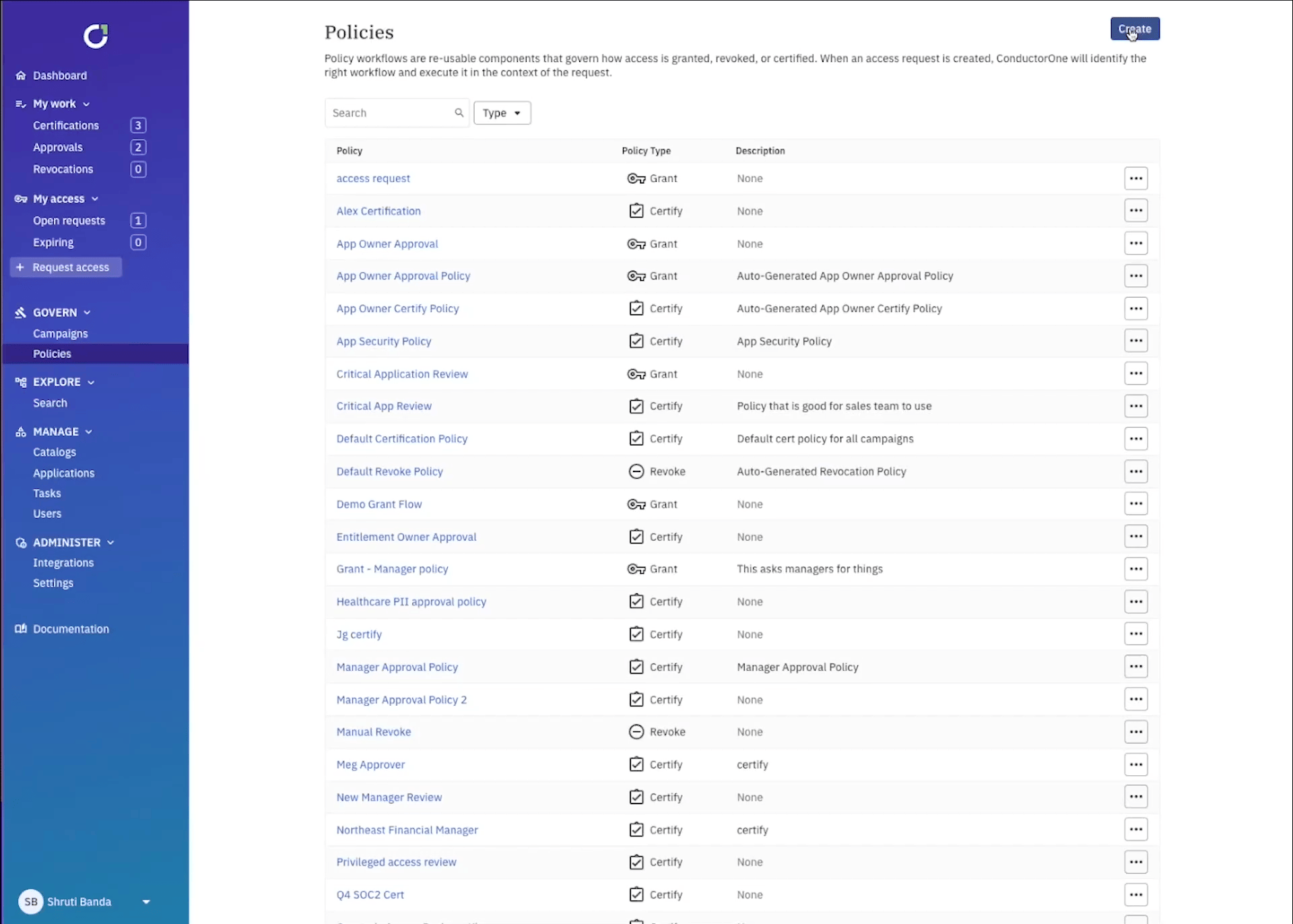Select 'Campaigns' under GOVERN in sidebar
Viewport: 1293px width, 924px height.
60,333
